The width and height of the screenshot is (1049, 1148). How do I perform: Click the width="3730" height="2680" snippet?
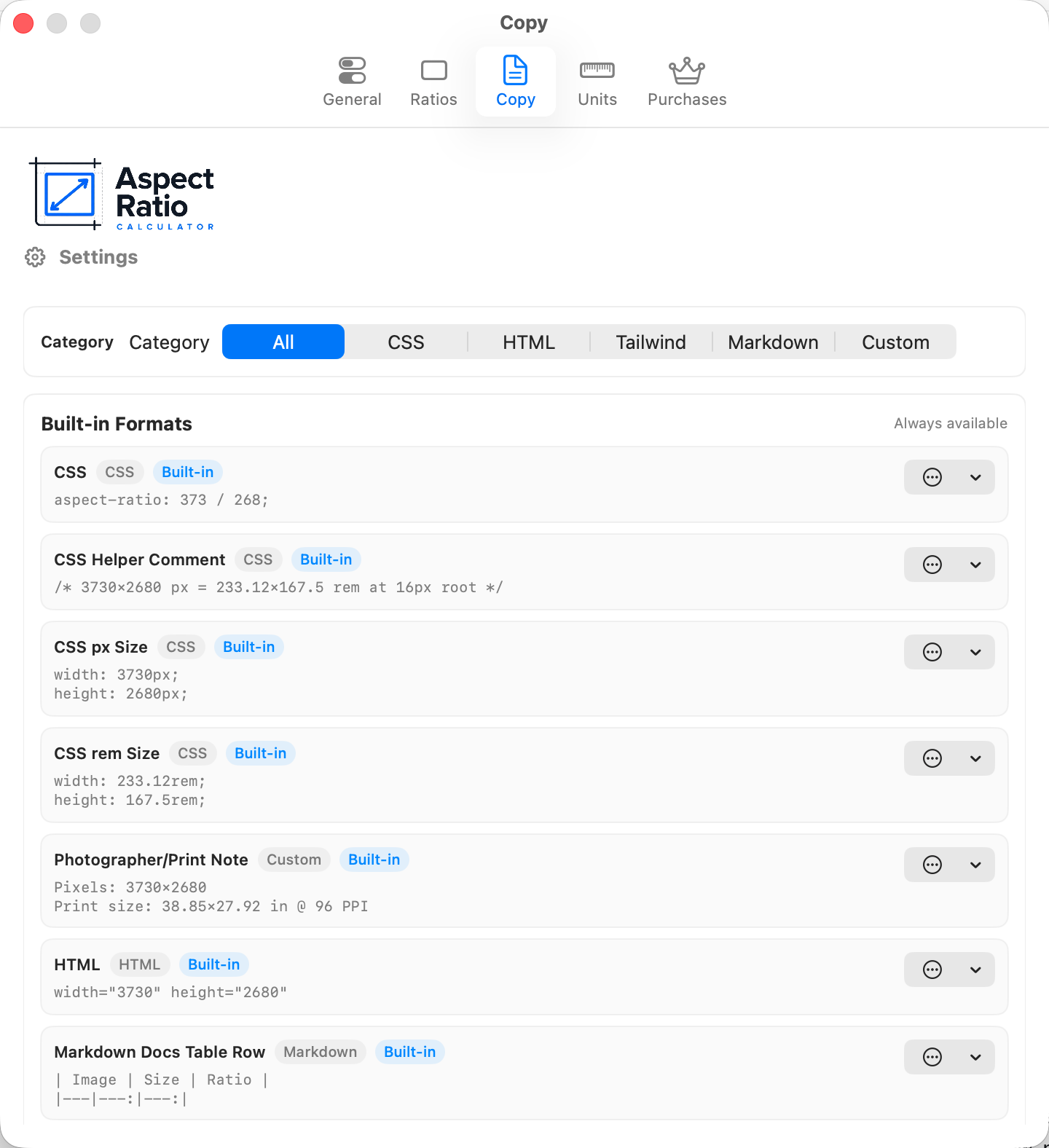(170, 992)
